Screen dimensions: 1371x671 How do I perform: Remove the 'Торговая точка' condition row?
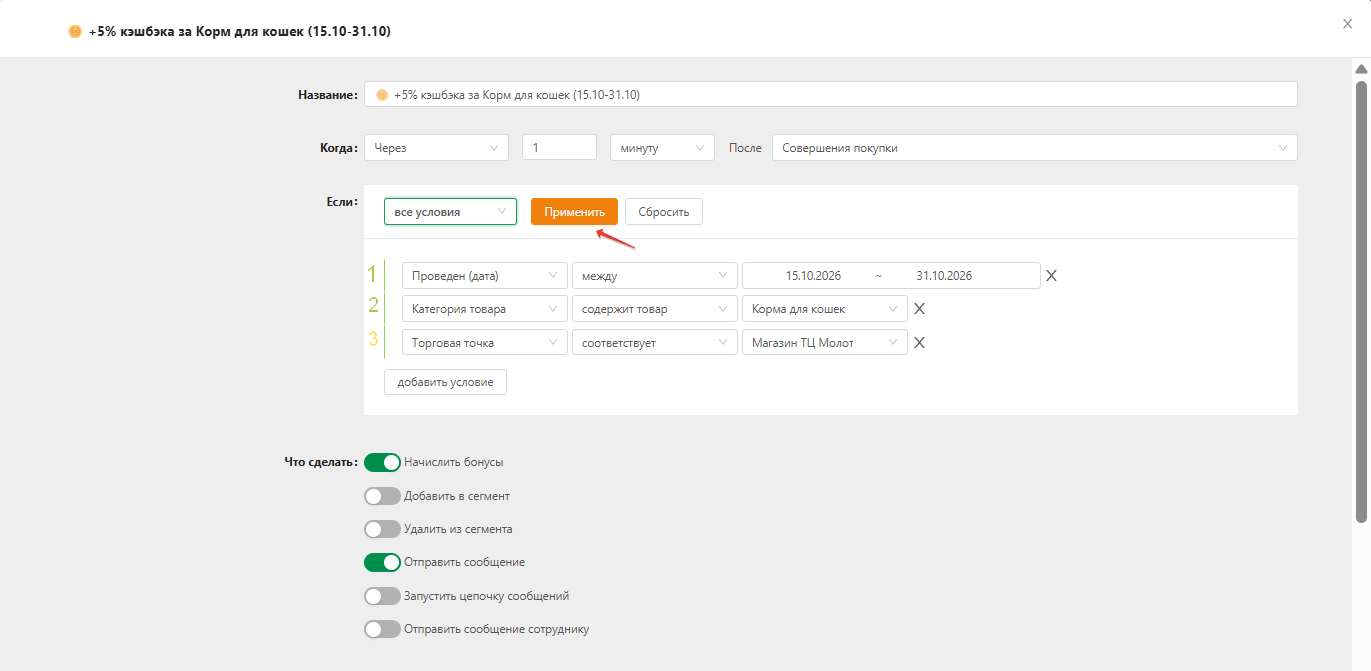[919, 343]
